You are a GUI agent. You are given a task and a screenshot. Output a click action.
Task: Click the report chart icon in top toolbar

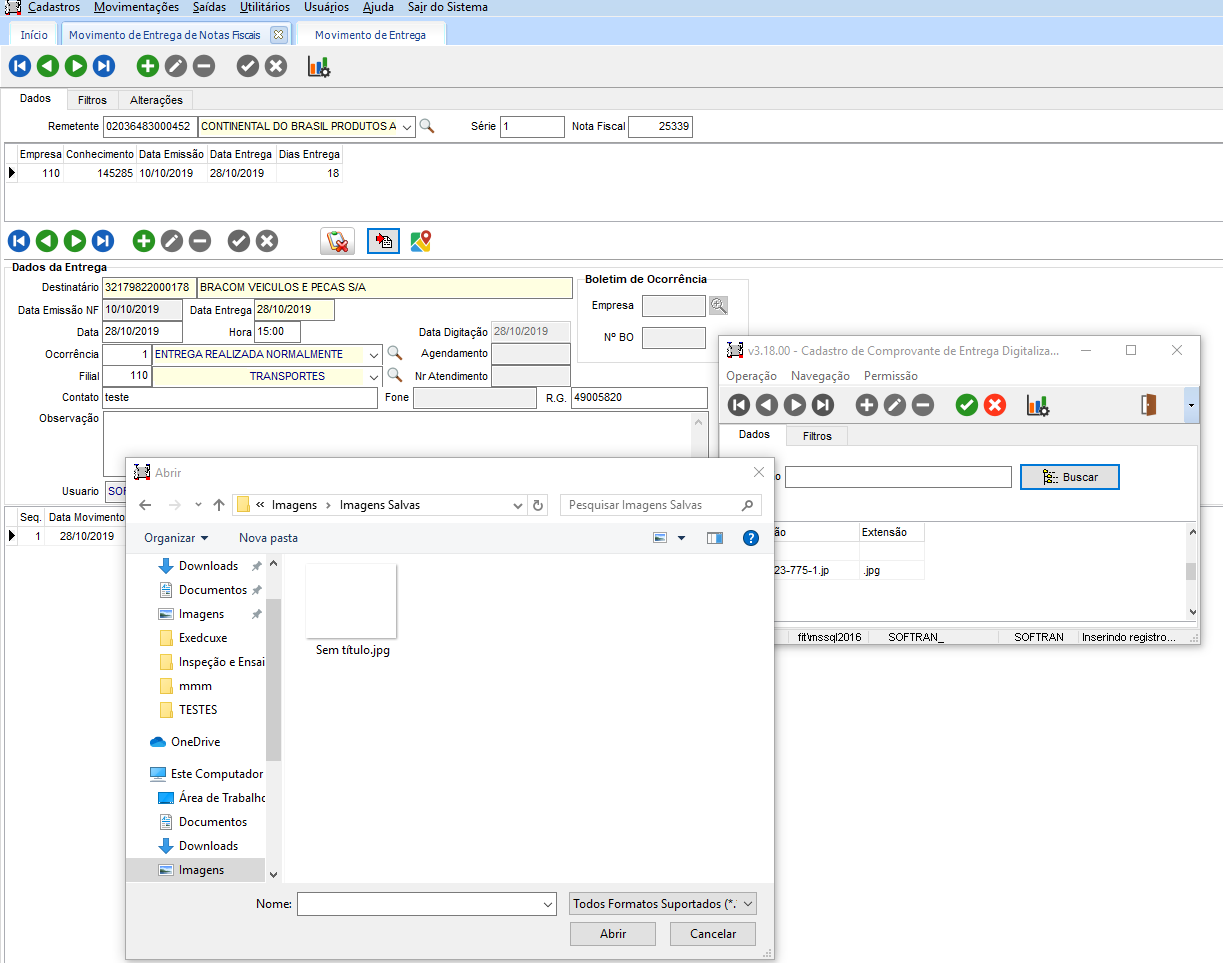(x=319, y=67)
